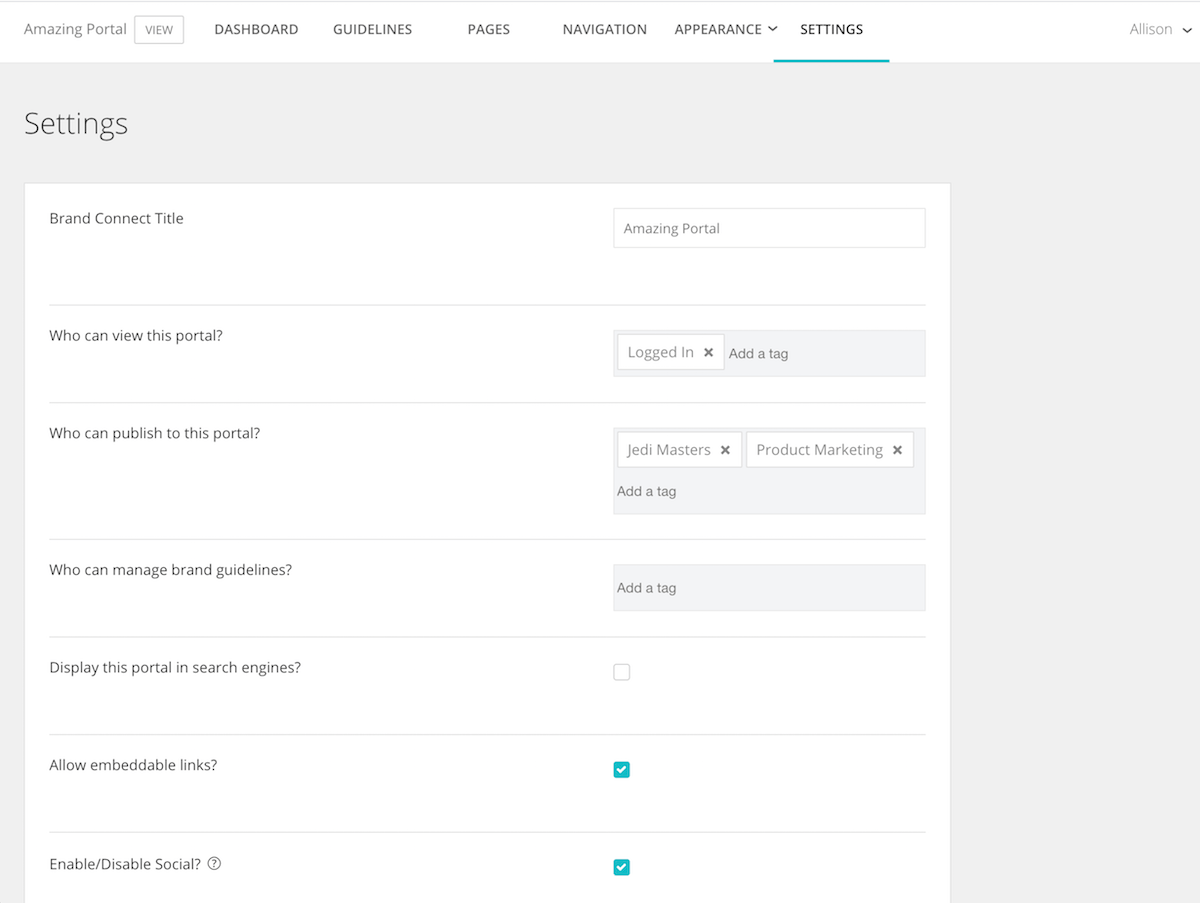Disable embeddable links

[621, 769]
